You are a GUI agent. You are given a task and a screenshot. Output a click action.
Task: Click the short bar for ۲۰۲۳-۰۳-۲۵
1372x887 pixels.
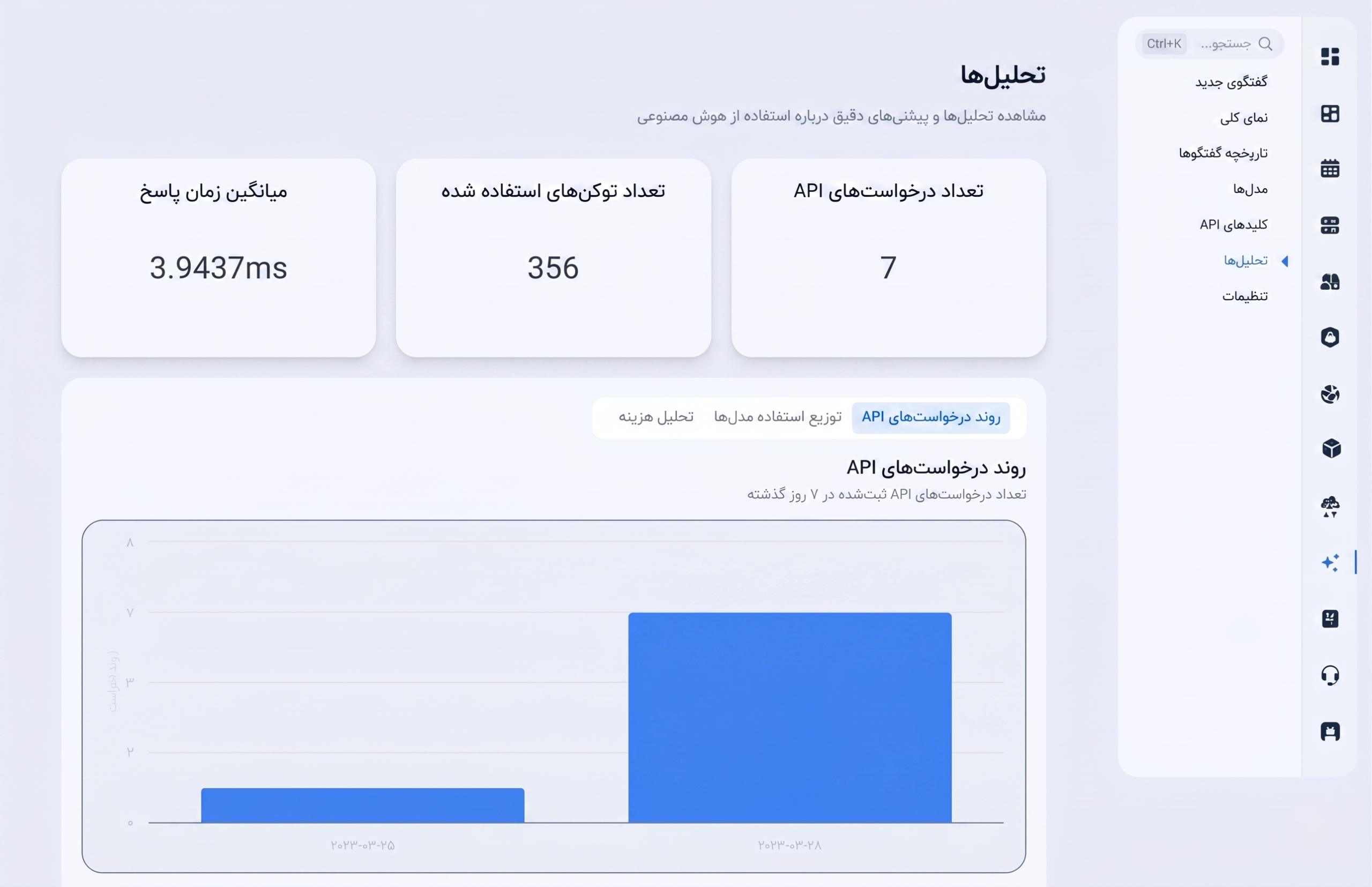point(363,805)
